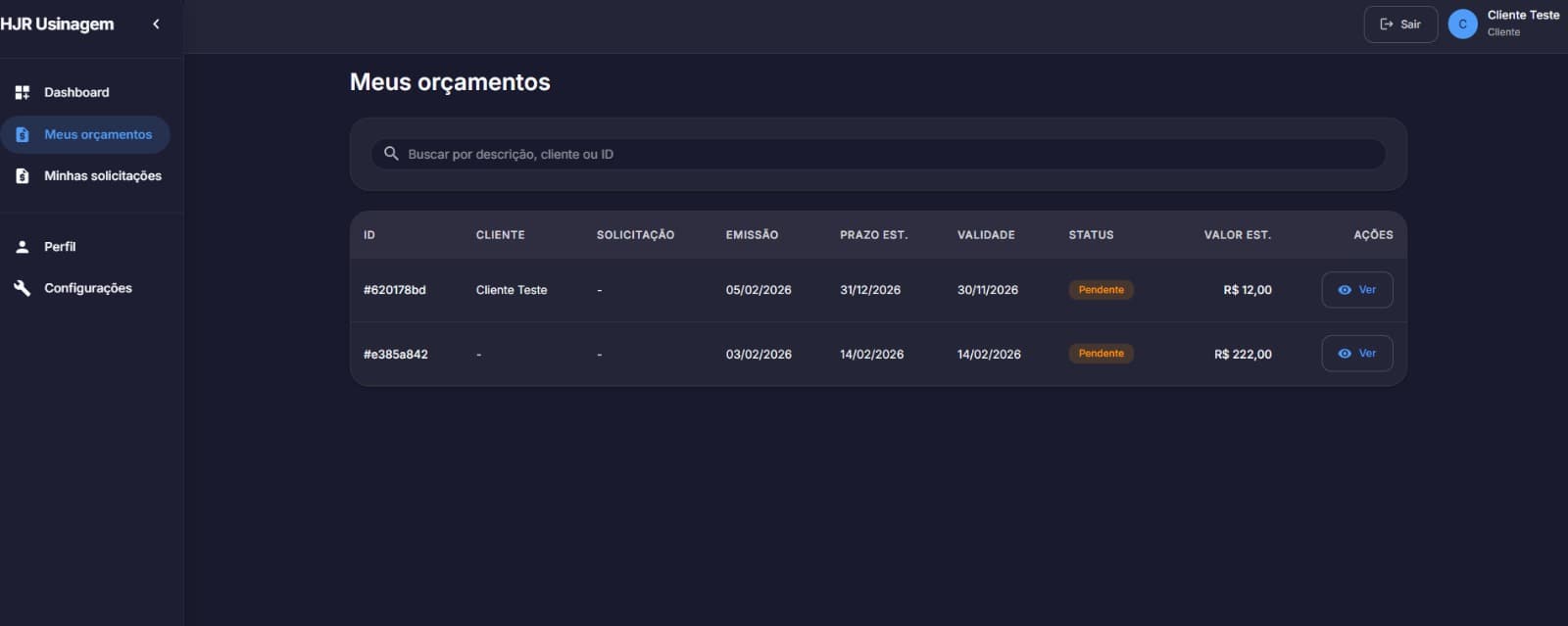Click the Meus orçamentos document icon
1568x626 pixels.
[23, 135]
